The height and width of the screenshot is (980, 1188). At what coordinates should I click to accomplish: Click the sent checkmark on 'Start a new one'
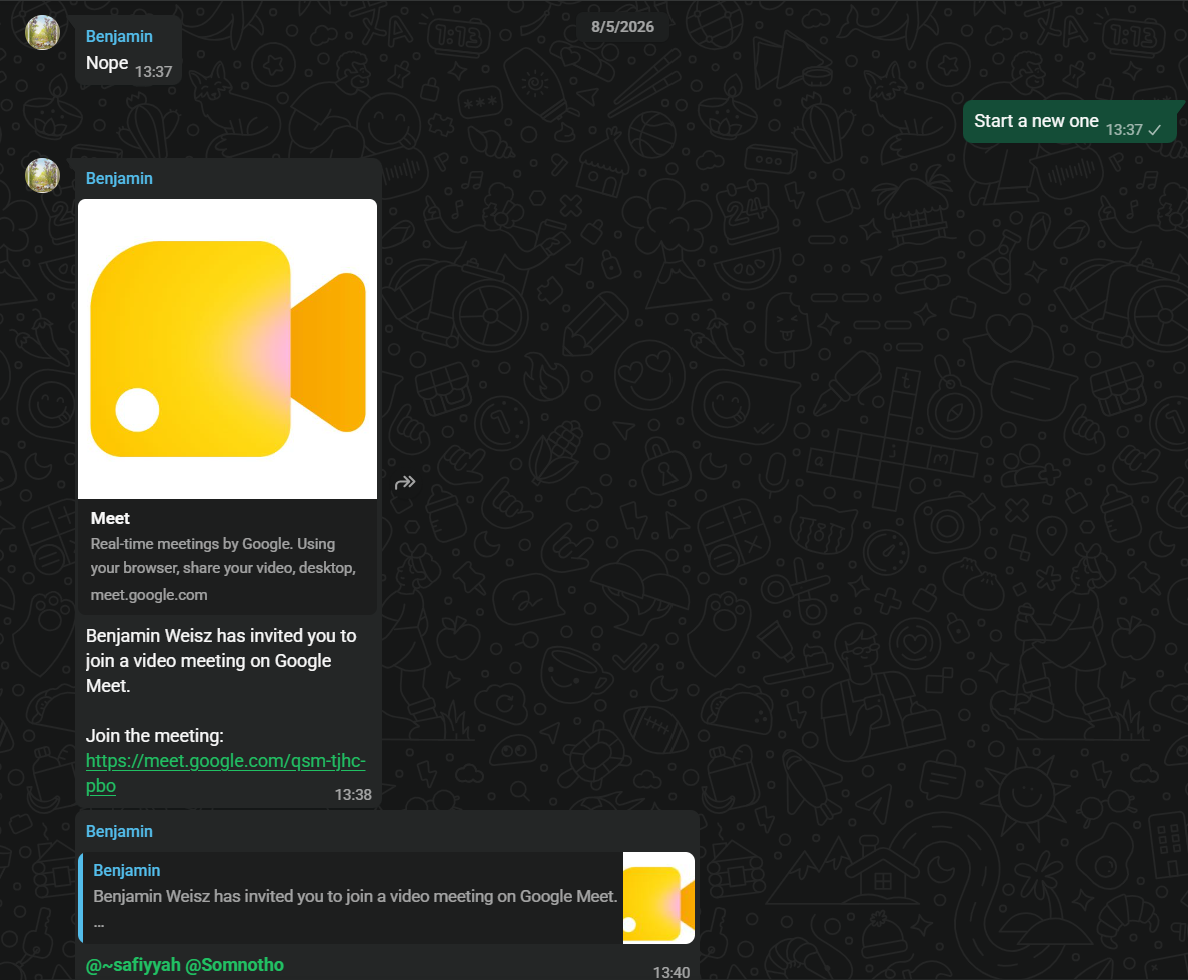(x=1155, y=130)
